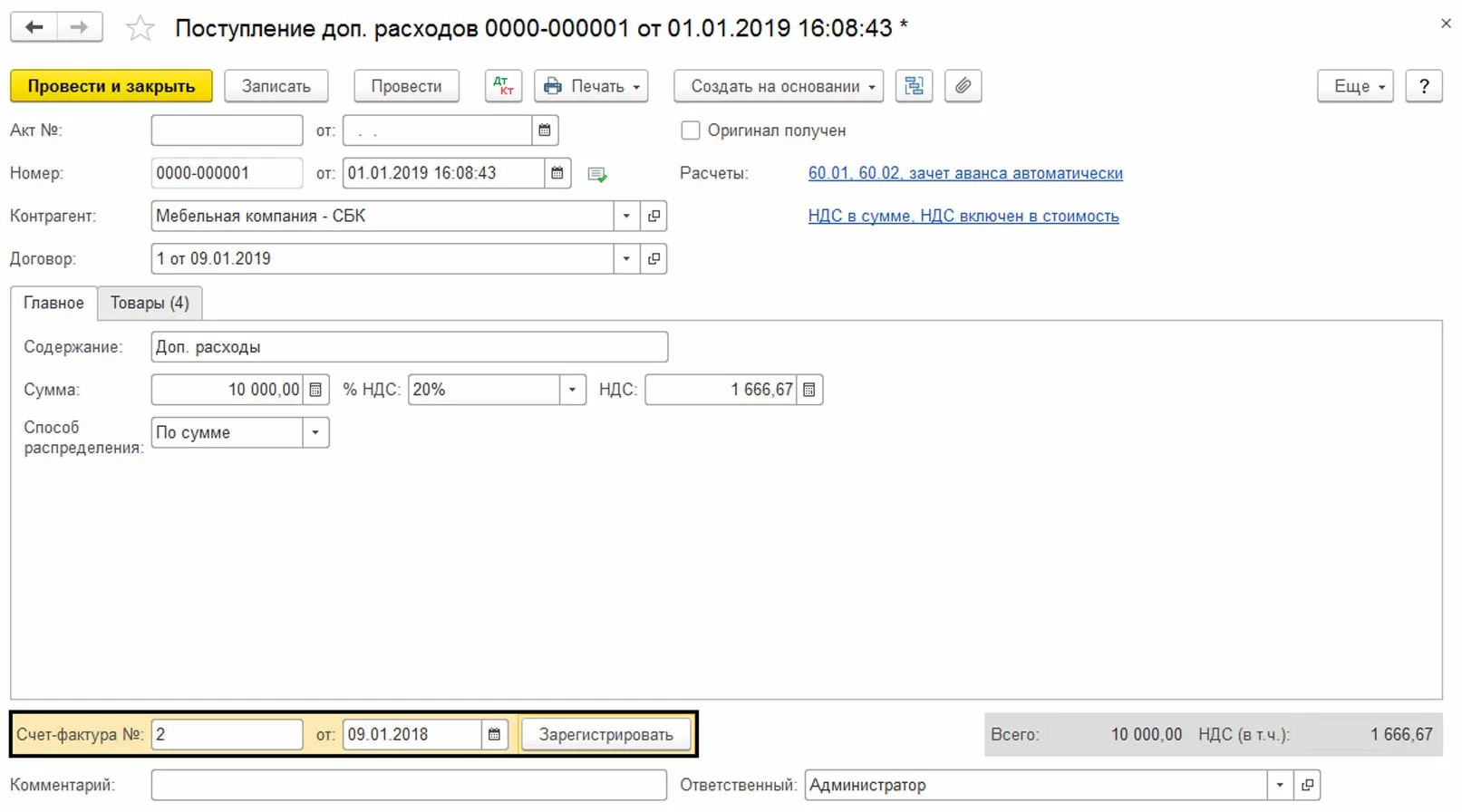Screen dimensions: 1462x812
Task: Click the green posted-status icon near date
Action: [596, 174]
